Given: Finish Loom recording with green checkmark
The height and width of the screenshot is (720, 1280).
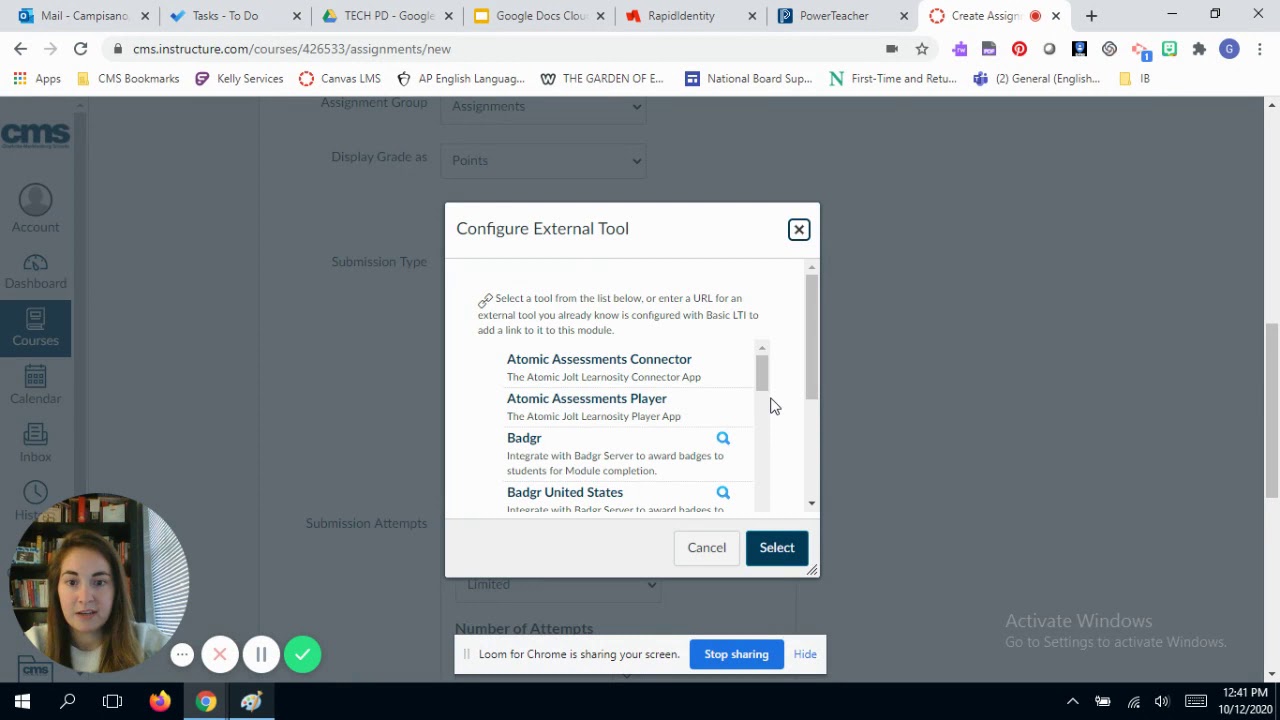Looking at the screenshot, I should (303, 655).
